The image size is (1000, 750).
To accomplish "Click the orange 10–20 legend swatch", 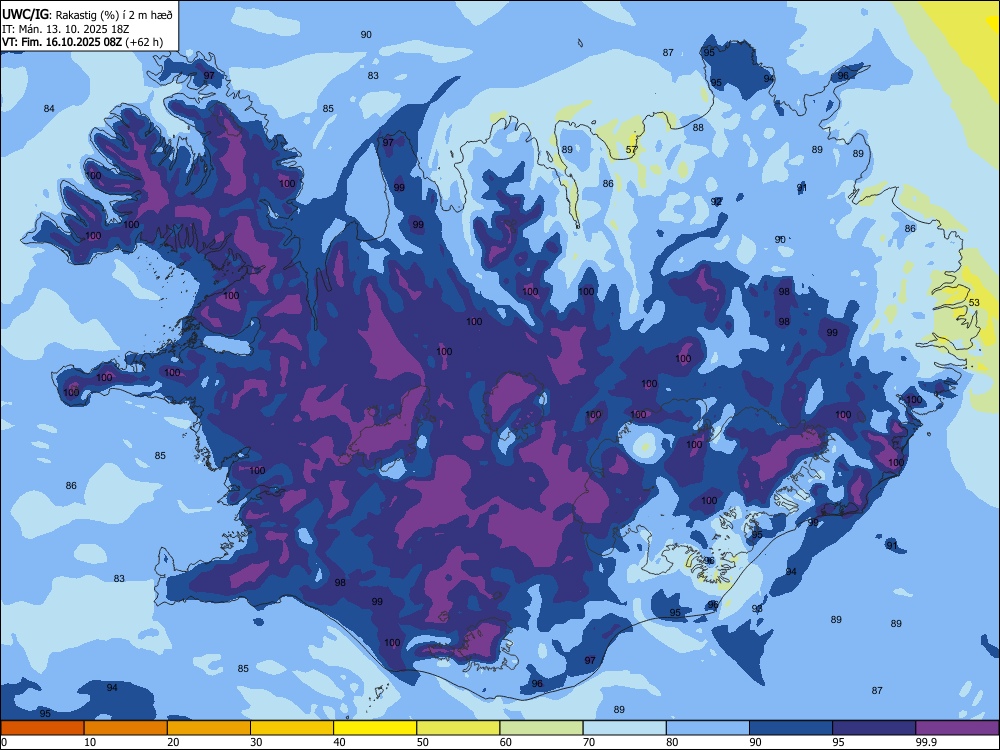I will [126, 728].
